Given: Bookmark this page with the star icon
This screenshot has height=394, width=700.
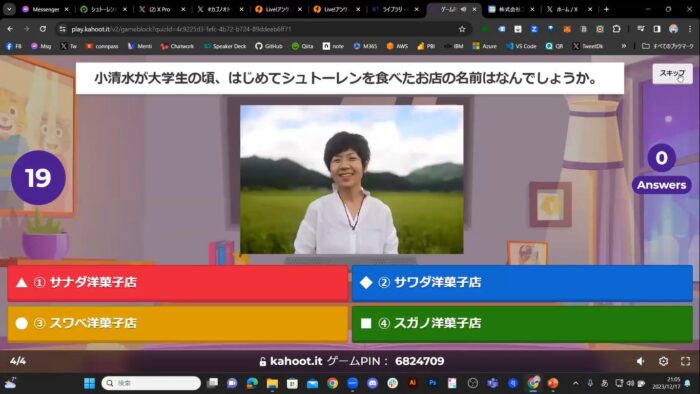Looking at the screenshot, I should tap(462, 29).
